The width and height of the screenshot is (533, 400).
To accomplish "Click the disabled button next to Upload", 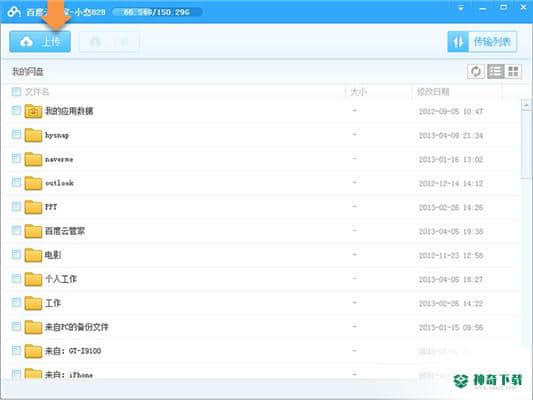I will coord(109,42).
